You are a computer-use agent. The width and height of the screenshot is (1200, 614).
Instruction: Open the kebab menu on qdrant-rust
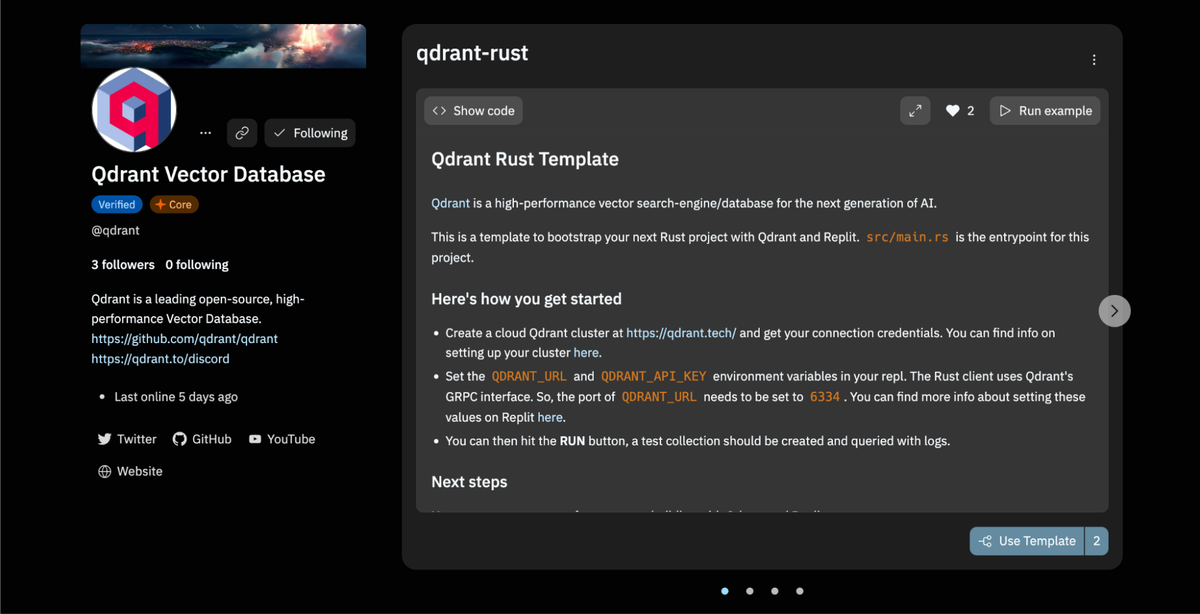[1094, 59]
